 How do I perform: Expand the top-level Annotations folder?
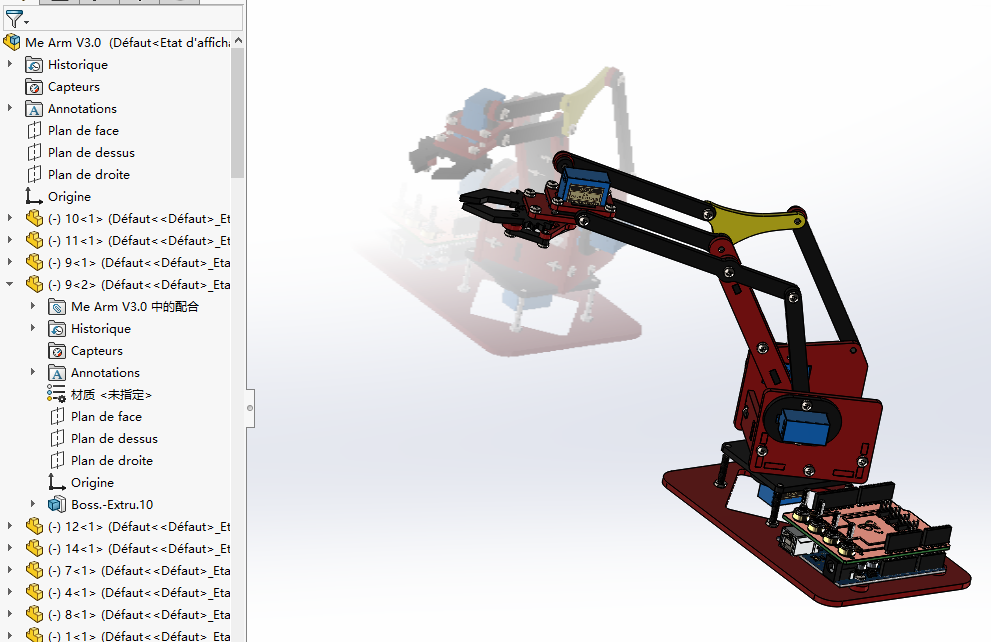coord(9,108)
